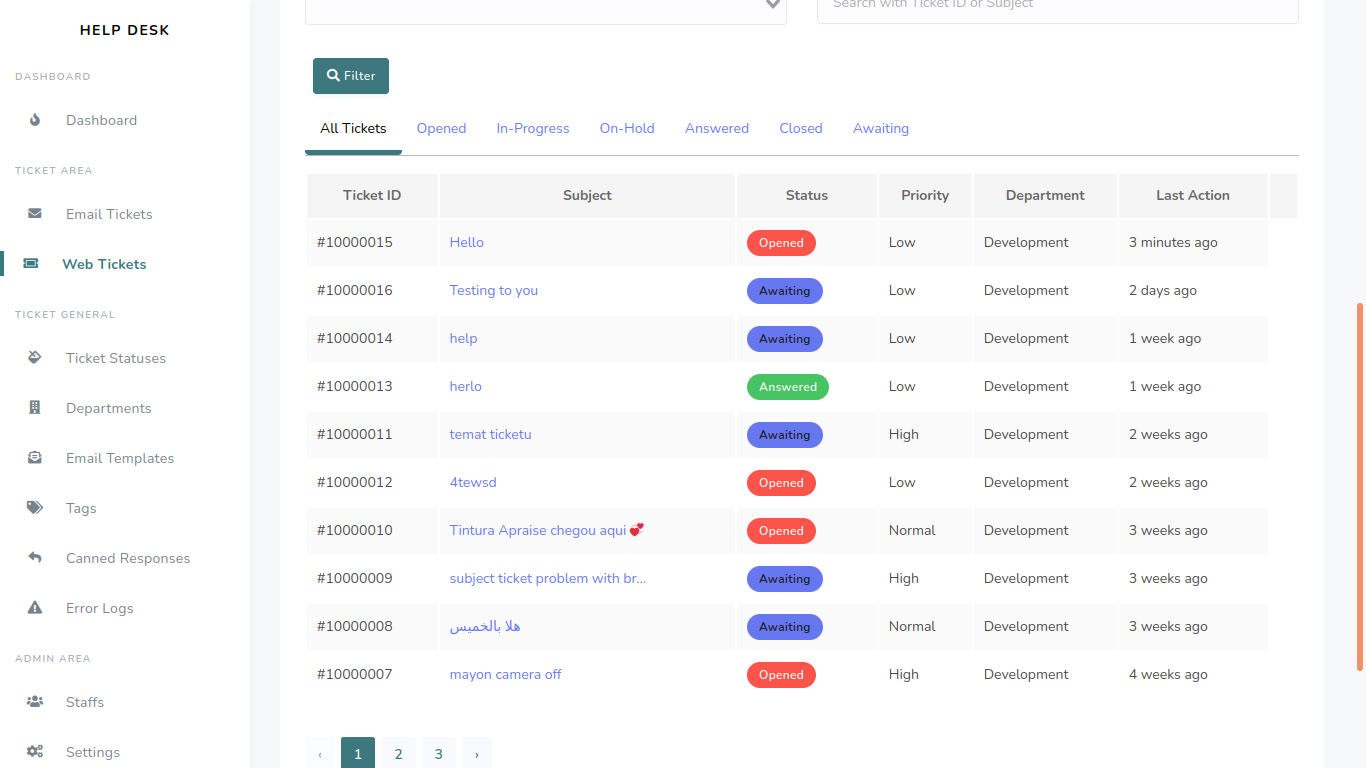1366x768 pixels.
Task: Click the Tags label icon
Action: pyautogui.click(x=34, y=508)
